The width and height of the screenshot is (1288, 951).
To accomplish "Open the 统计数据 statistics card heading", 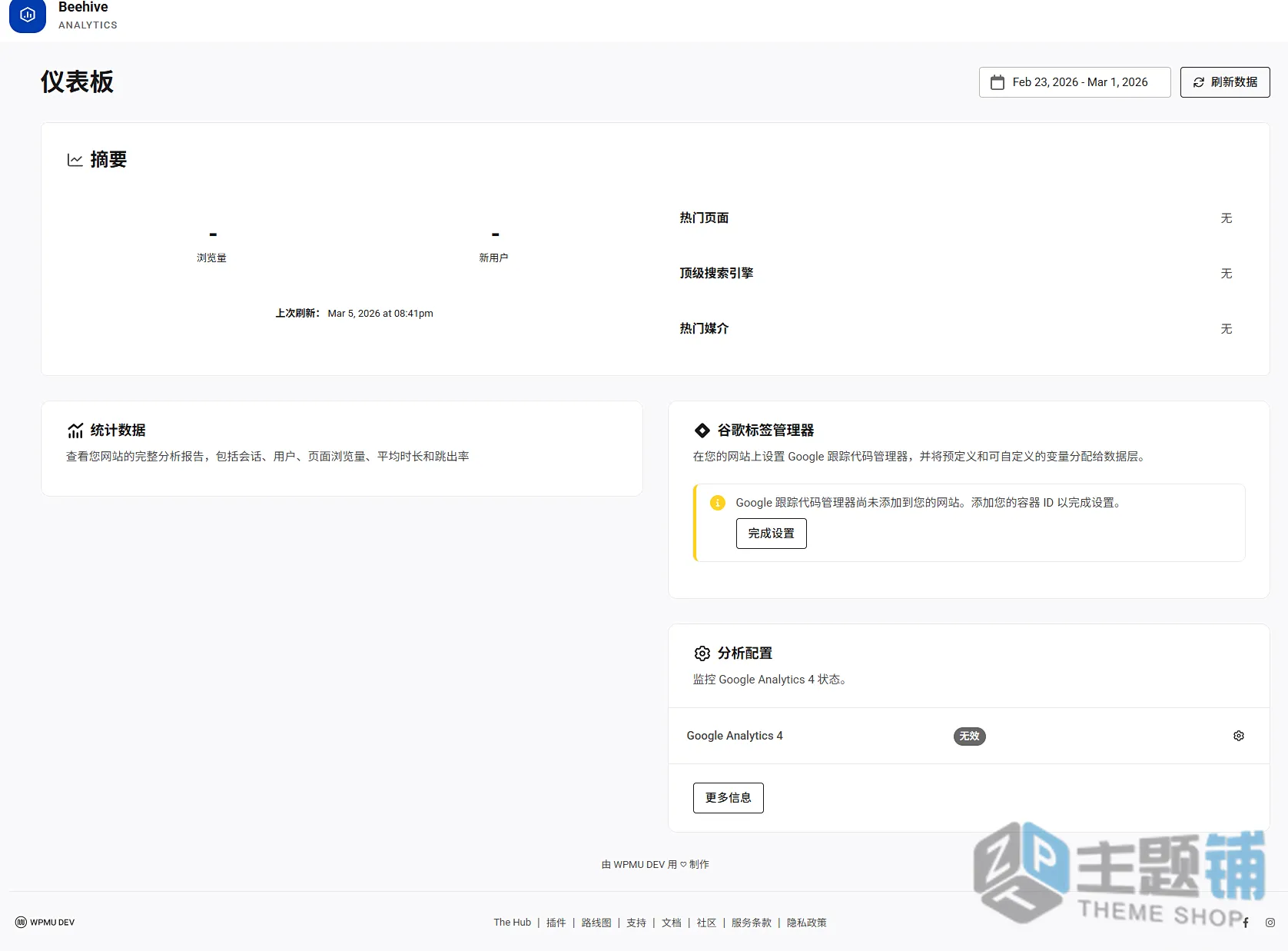I will point(118,431).
